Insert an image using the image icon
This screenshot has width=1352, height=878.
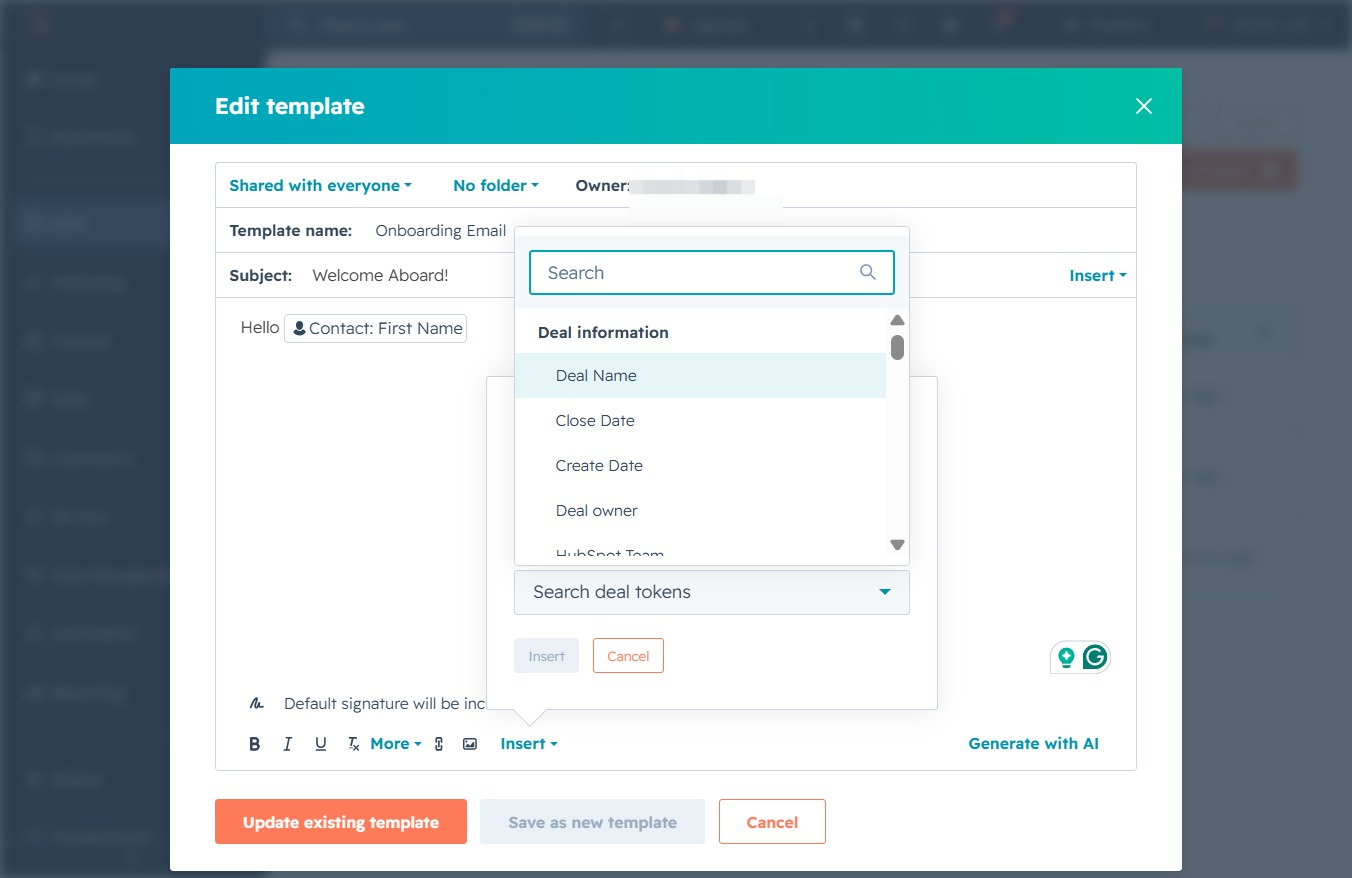(470, 744)
